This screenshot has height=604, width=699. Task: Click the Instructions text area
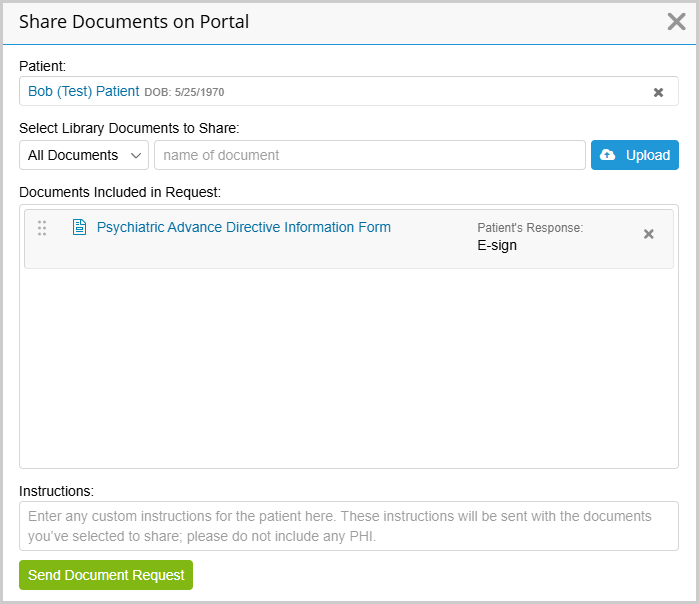pyautogui.click(x=349, y=526)
